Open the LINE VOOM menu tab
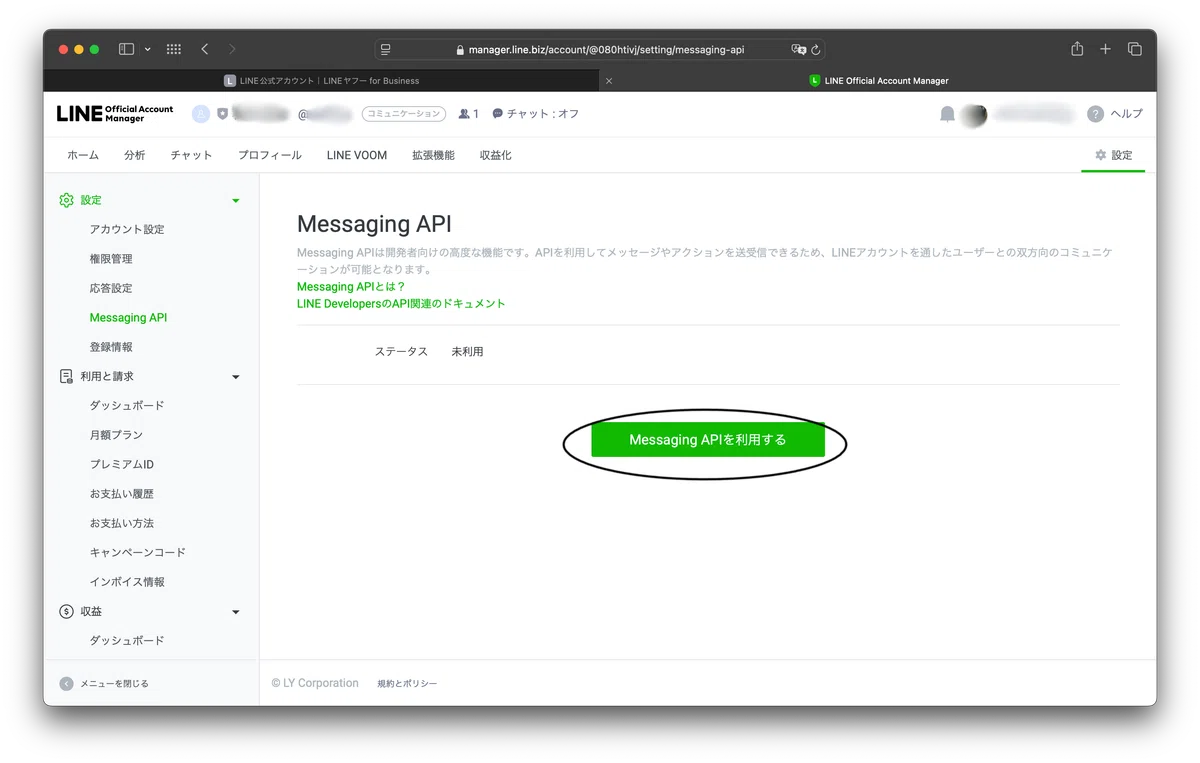 (357, 155)
